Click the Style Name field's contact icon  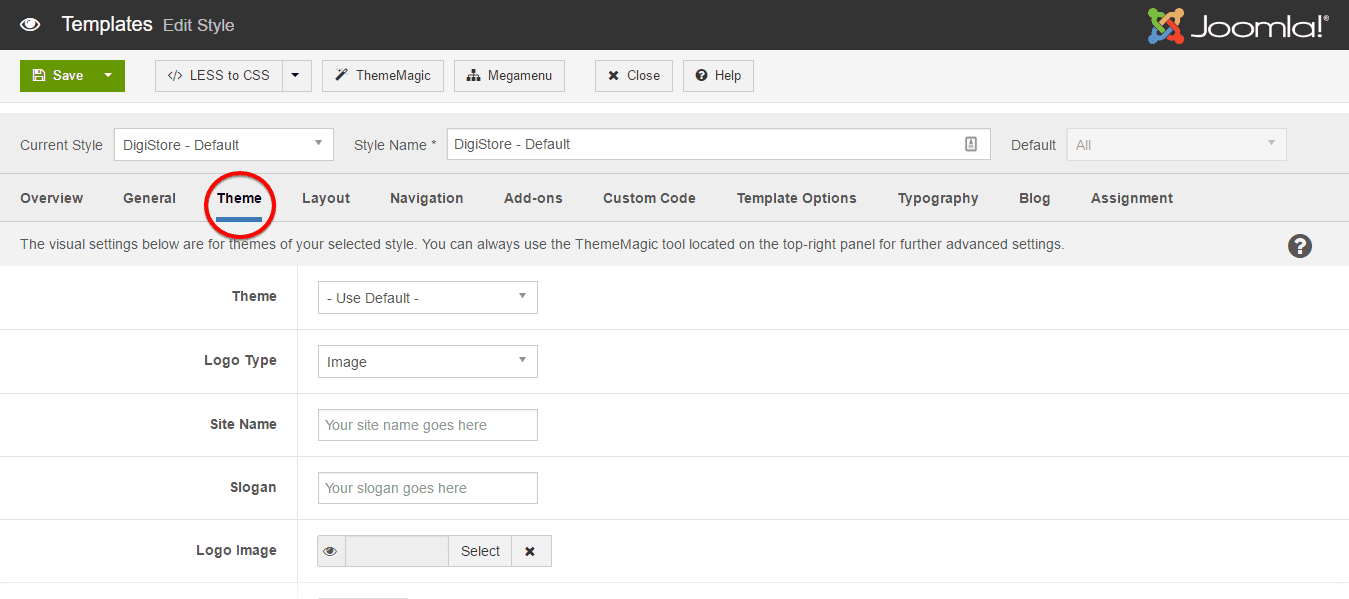click(970, 144)
